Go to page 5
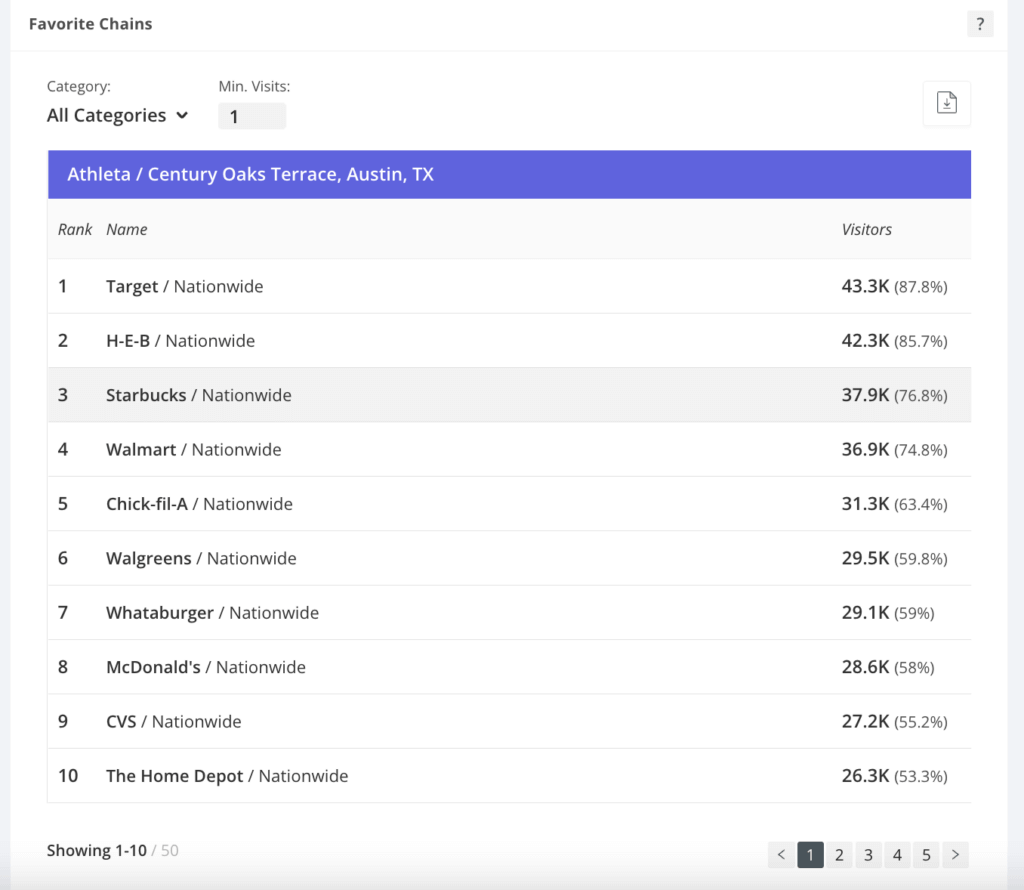 [x=926, y=855]
